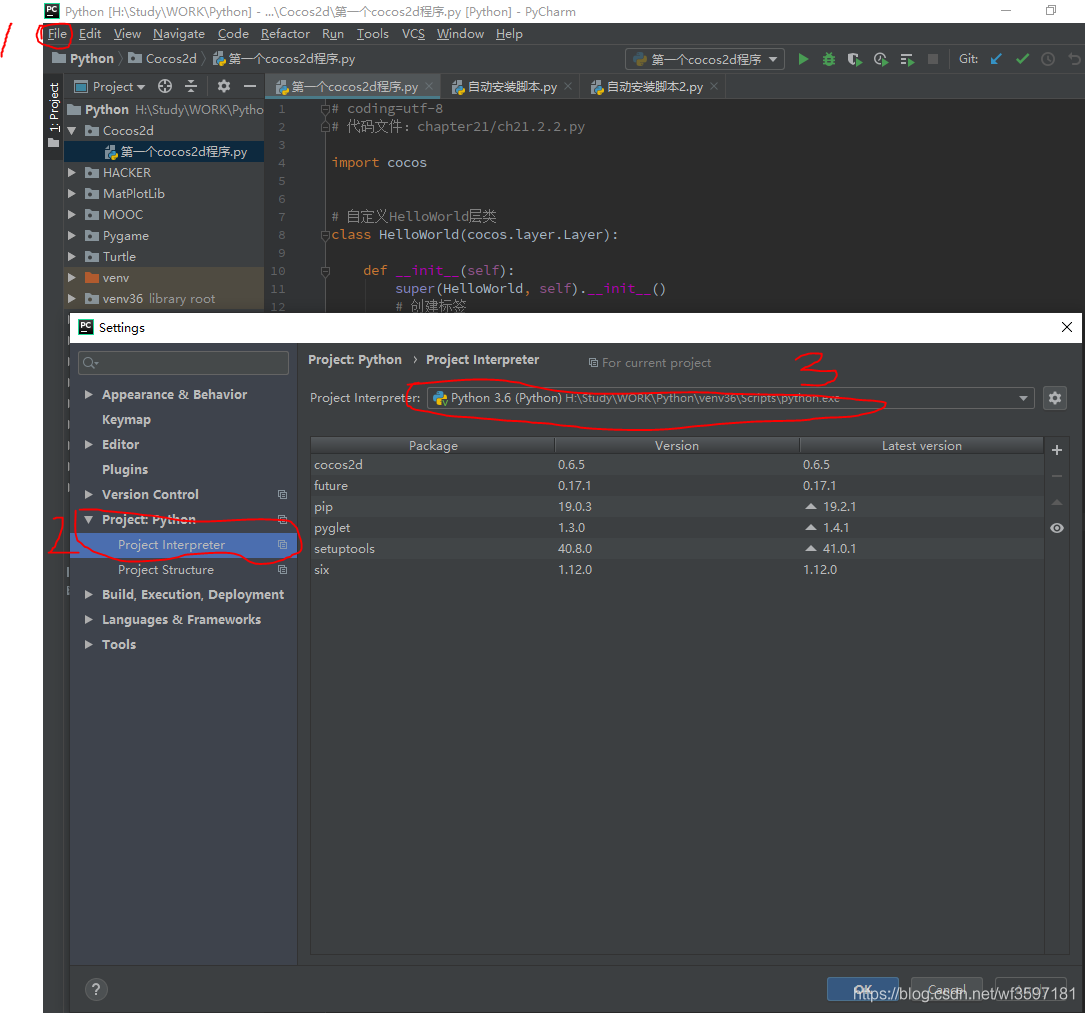1085x1013 pixels.
Task: Select Plugins settings page
Action: (x=125, y=470)
